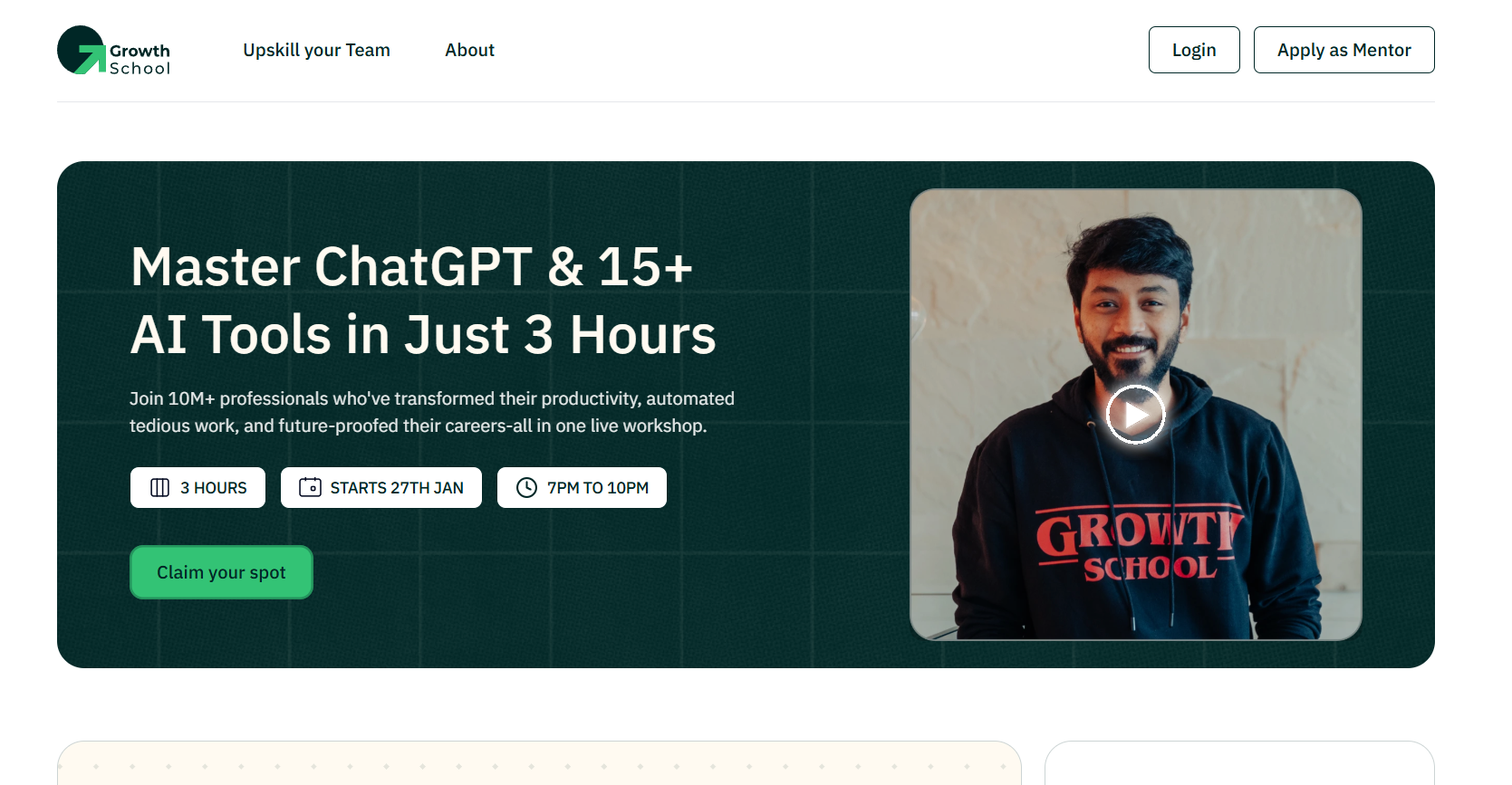Click the columns icon beside 3 HOURS
This screenshot has width=1512, height=785.
tap(159, 488)
